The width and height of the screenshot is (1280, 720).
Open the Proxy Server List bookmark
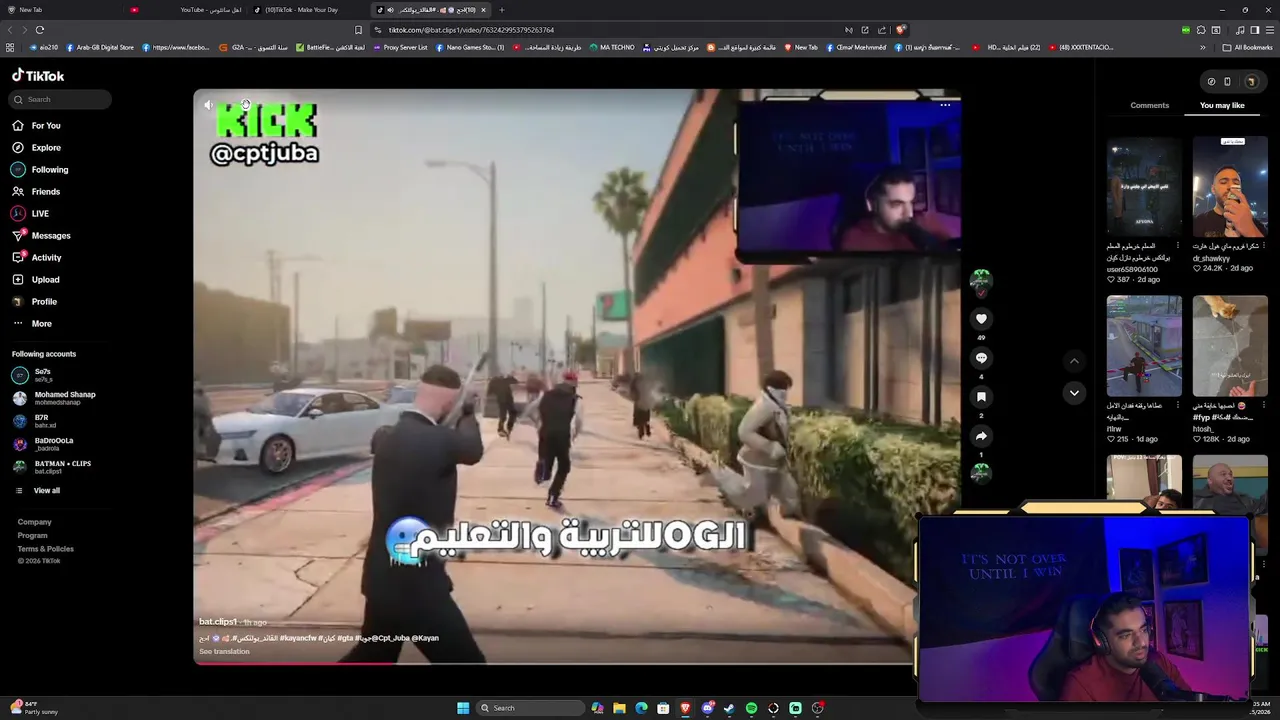399,47
